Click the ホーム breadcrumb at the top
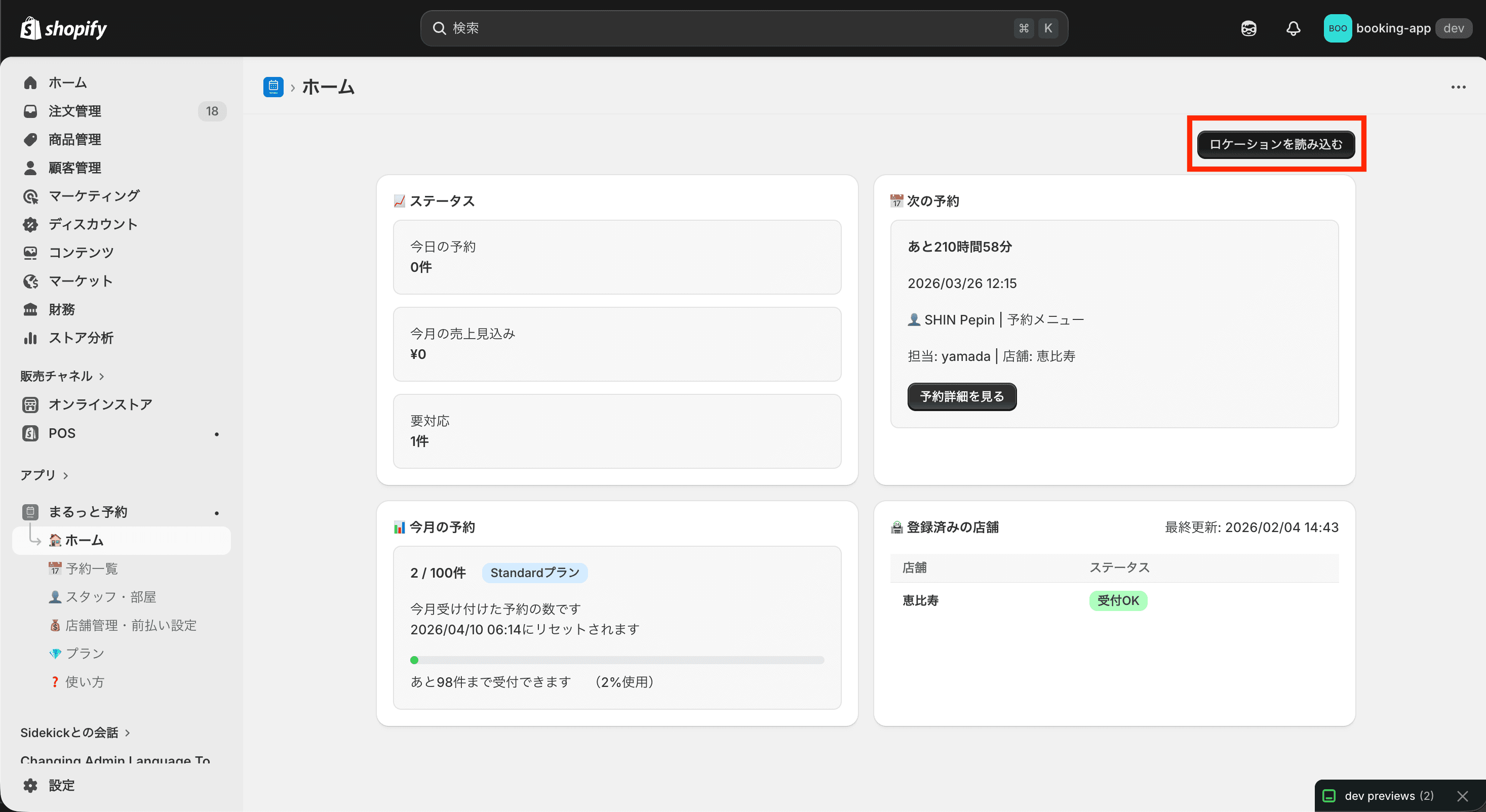Image resolution: width=1486 pixels, height=812 pixels. [328, 87]
